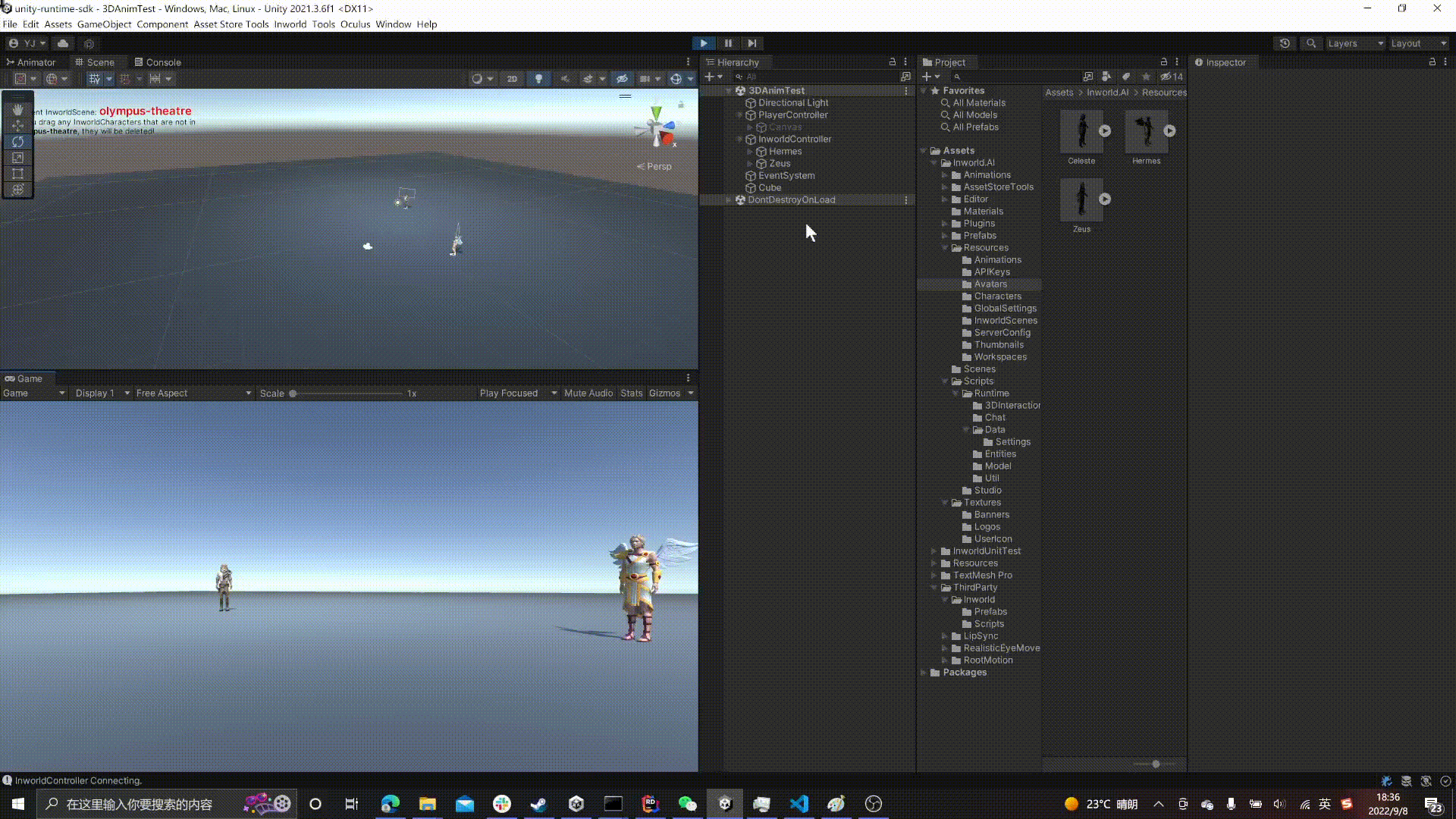The width and height of the screenshot is (1456, 819).
Task: Open the Inworld menu
Action: 290,24
